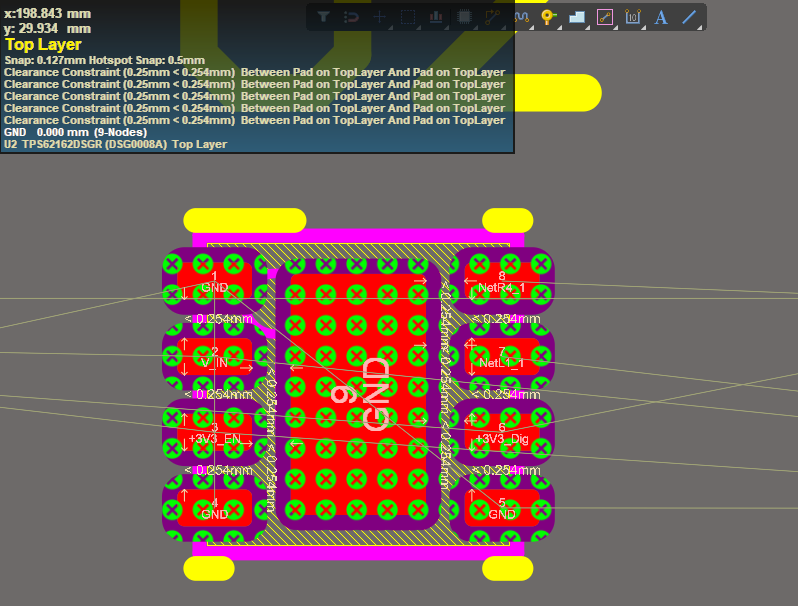The image size is (798, 606).
Task: Start interactive track routing tool
Action: [x=491, y=17]
